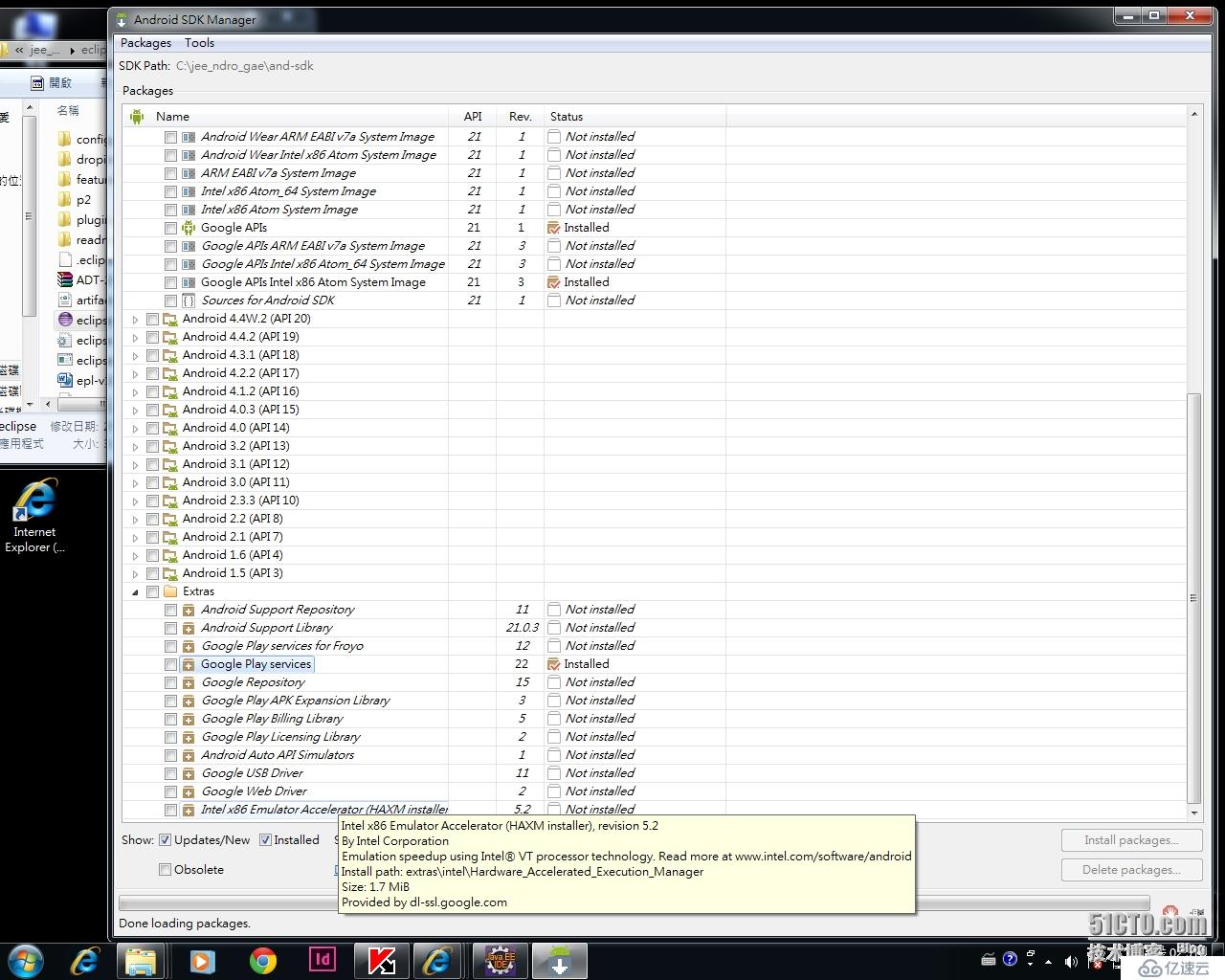Expand Android 4.4W.2 (API 20) node
The image size is (1225, 980).
tap(135, 320)
